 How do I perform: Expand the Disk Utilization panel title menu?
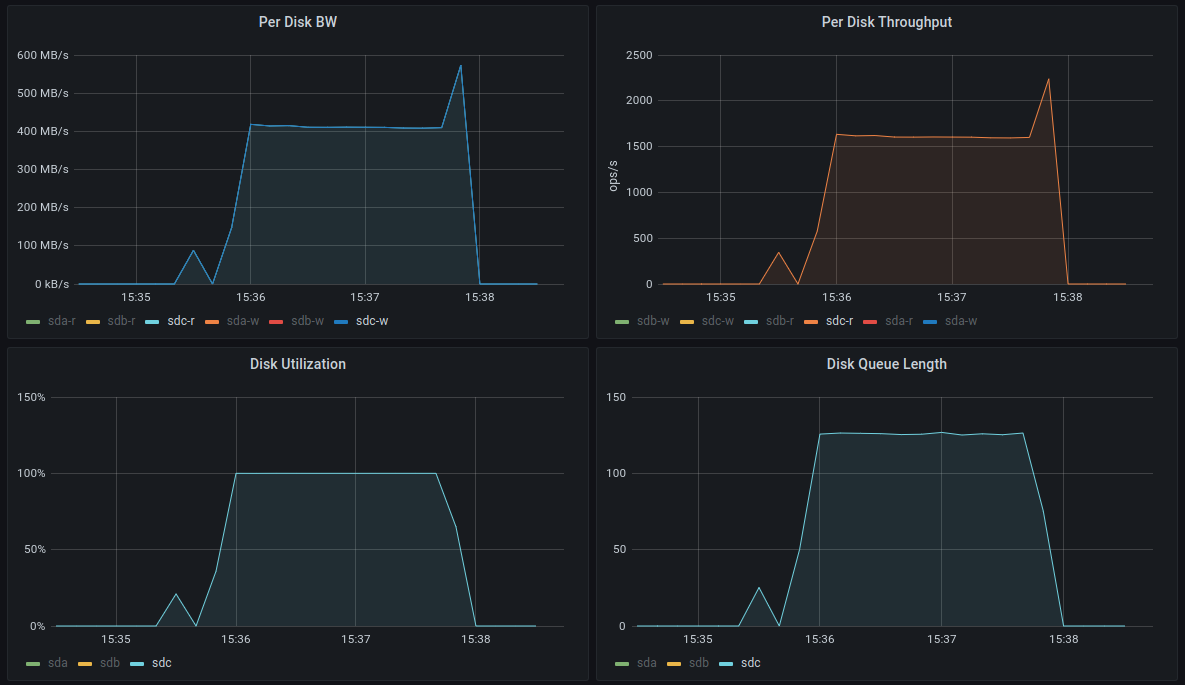tap(298, 364)
